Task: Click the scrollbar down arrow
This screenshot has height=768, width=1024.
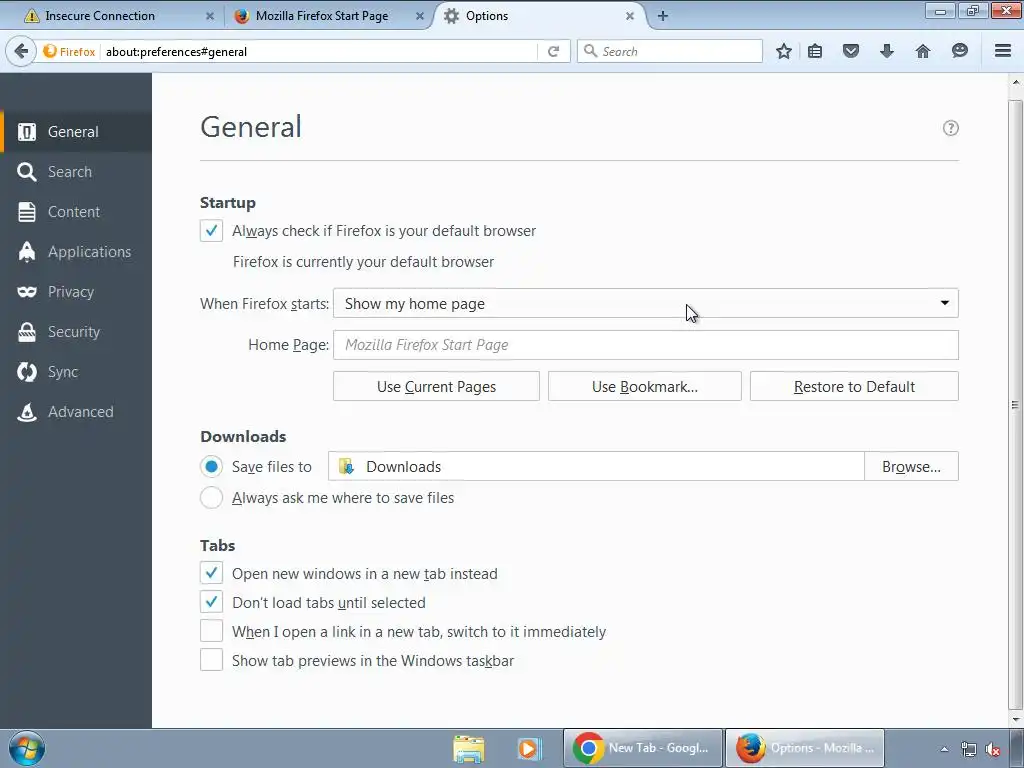Action: point(1015,720)
